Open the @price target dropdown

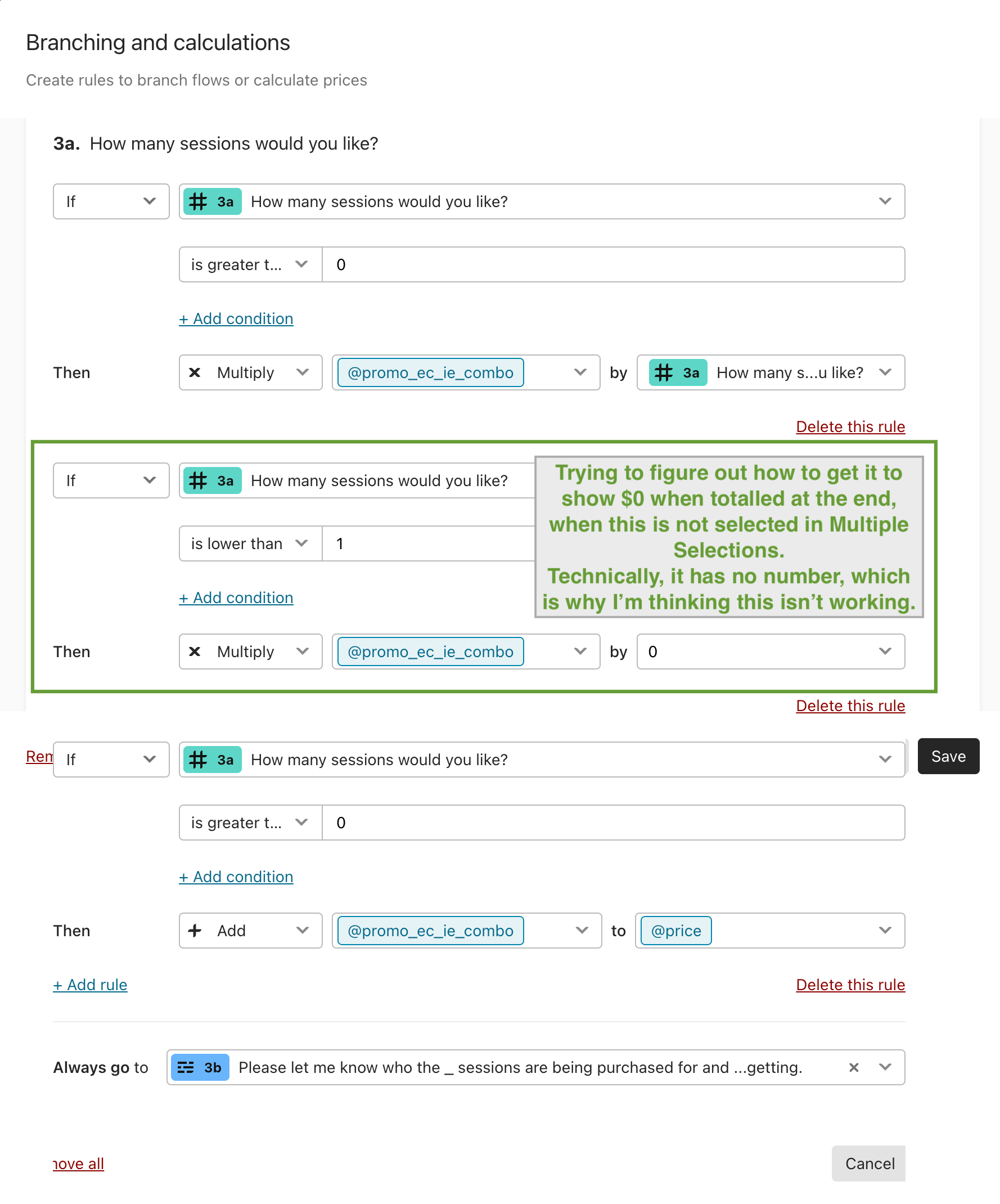(x=769, y=931)
